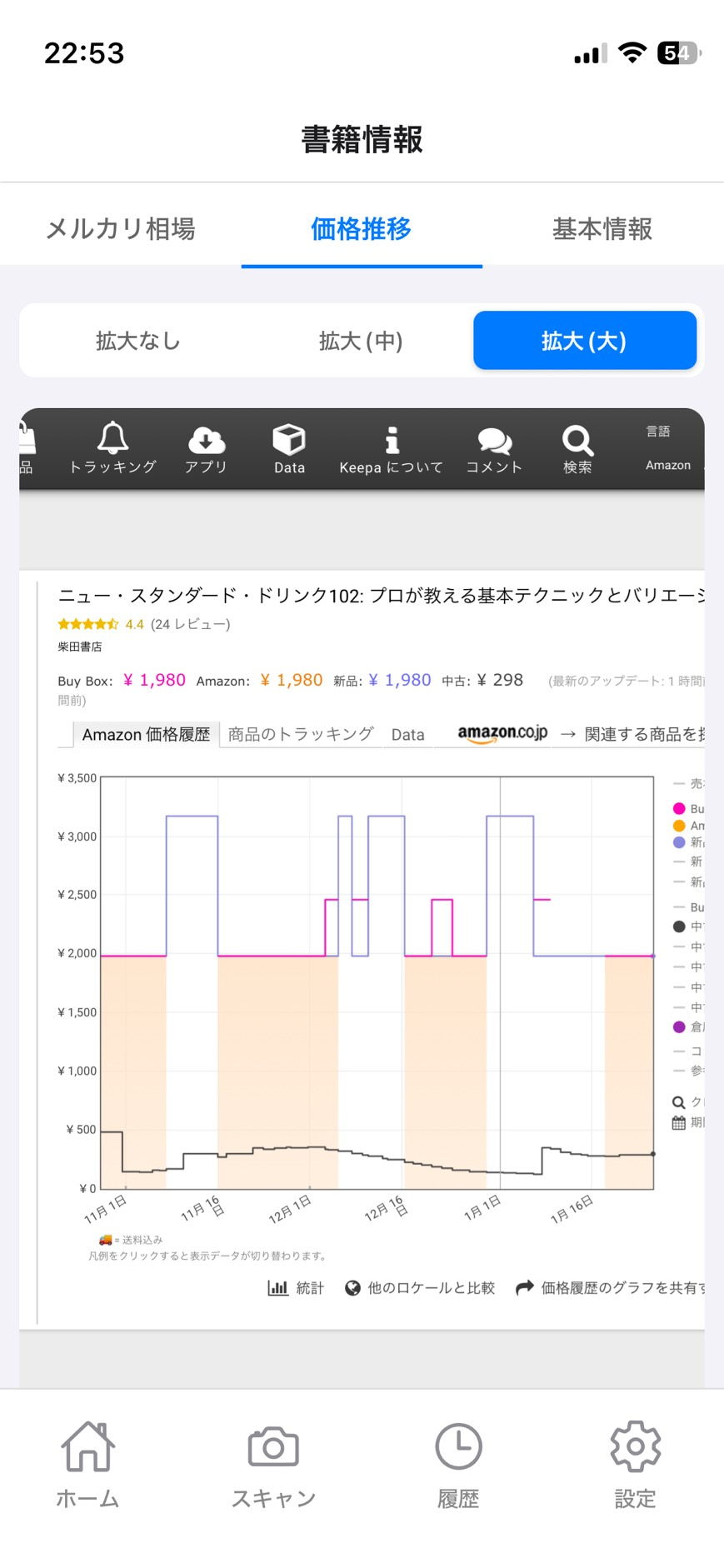Open the Data cube icon
The width and height of the screenshot is (724, 1568).
(x=289, y=439)
